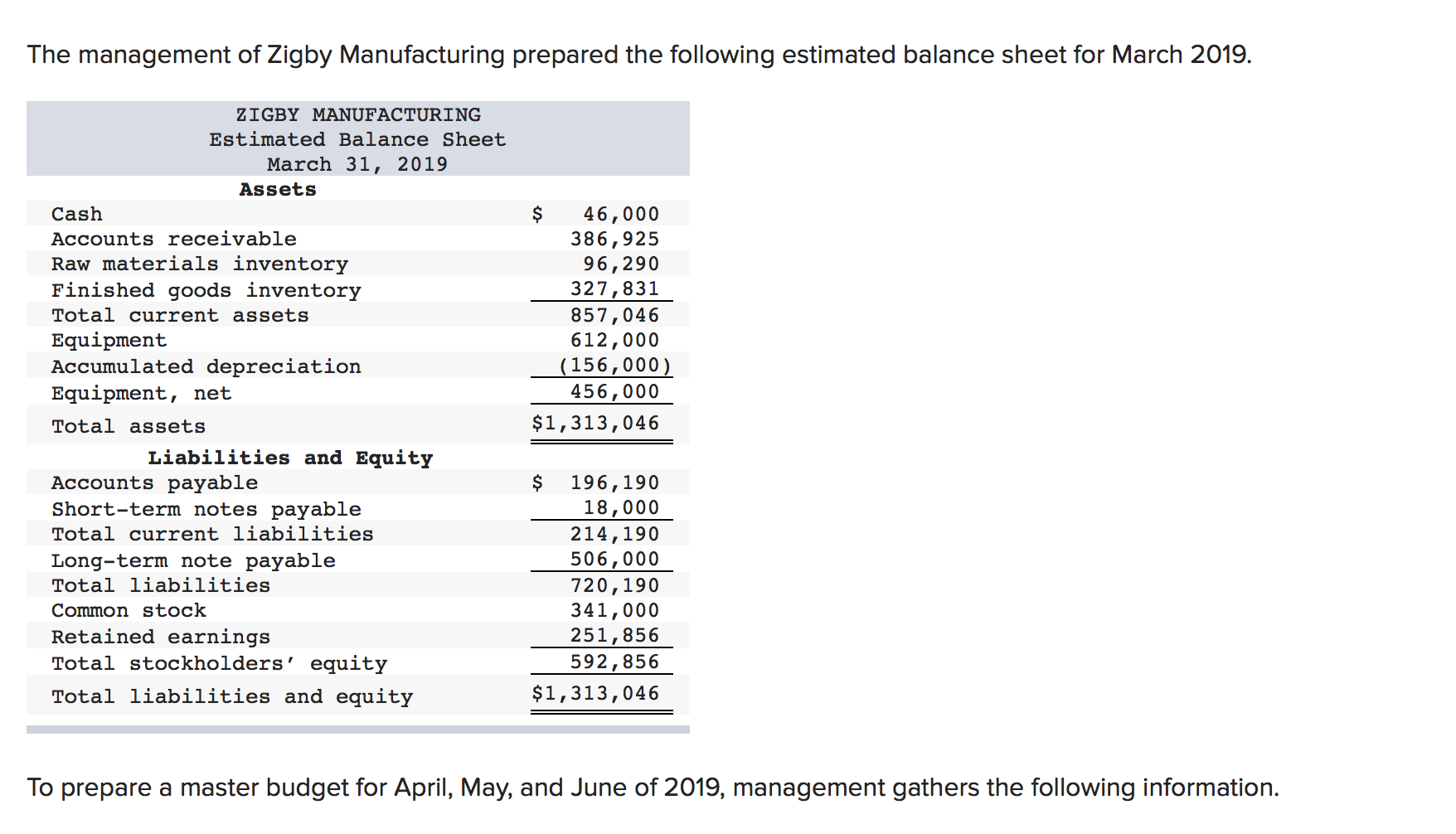1456x834 pixels.
Task: Click the value 386,925
Action: [x=614, y=239]
